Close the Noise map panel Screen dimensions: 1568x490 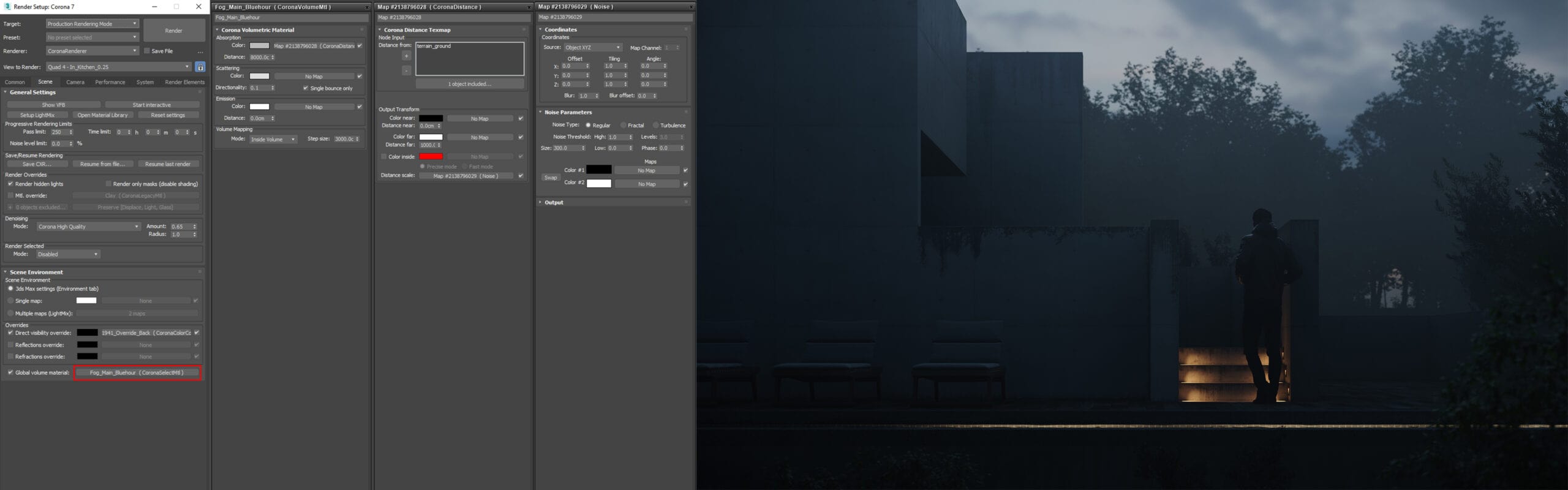tap(691, 7)
